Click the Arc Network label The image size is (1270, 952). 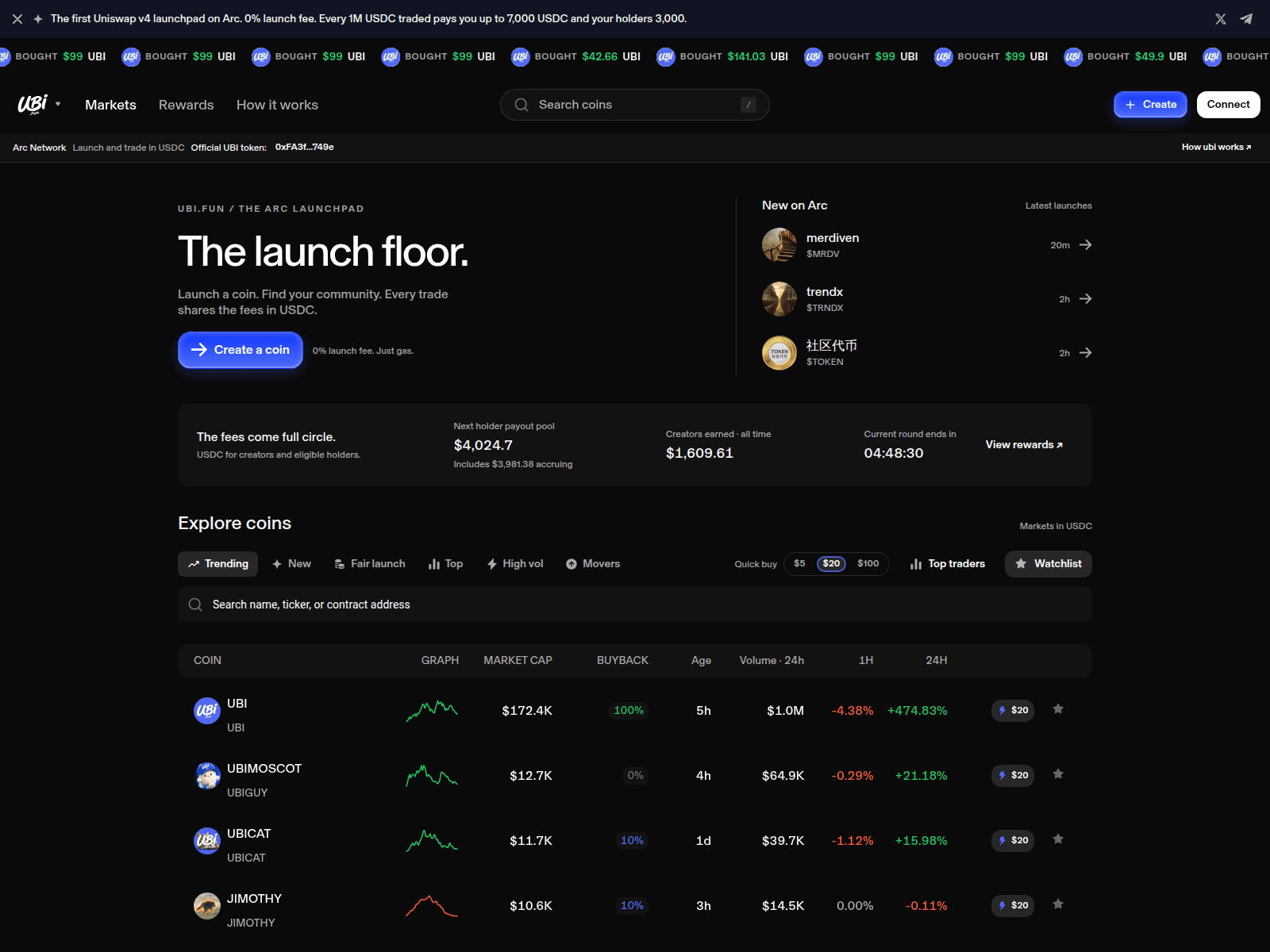point(40,148)
